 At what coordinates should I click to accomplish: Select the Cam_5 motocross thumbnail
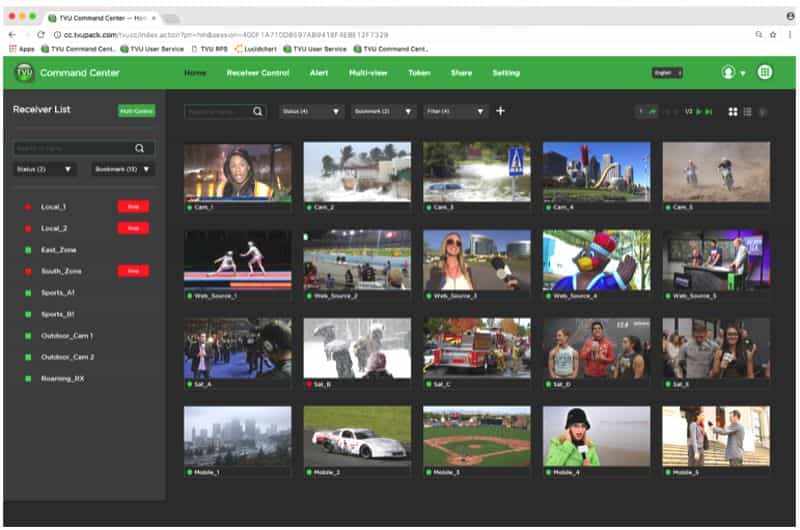pyautogui.click(x=716, y=172)
